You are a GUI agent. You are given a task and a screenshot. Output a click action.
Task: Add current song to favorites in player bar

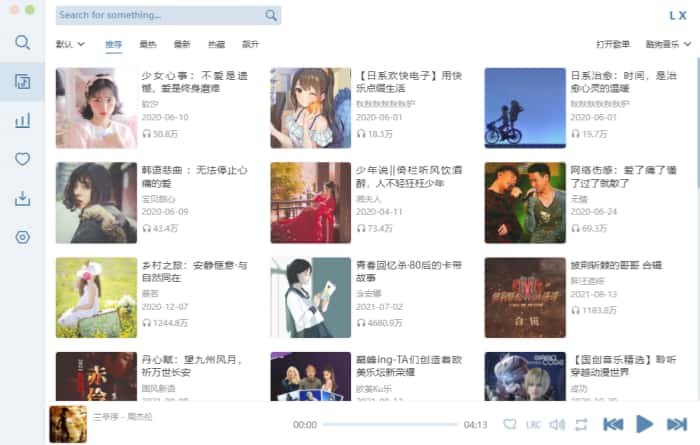tap(509, 424)
